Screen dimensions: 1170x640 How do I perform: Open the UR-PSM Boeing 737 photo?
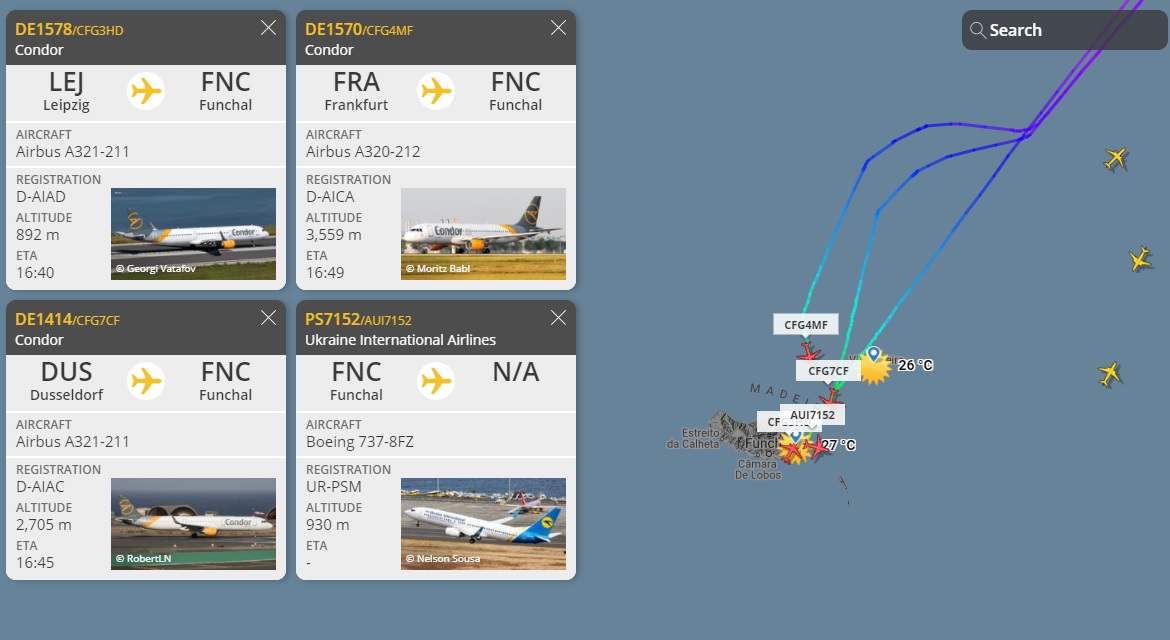point(483,524)
